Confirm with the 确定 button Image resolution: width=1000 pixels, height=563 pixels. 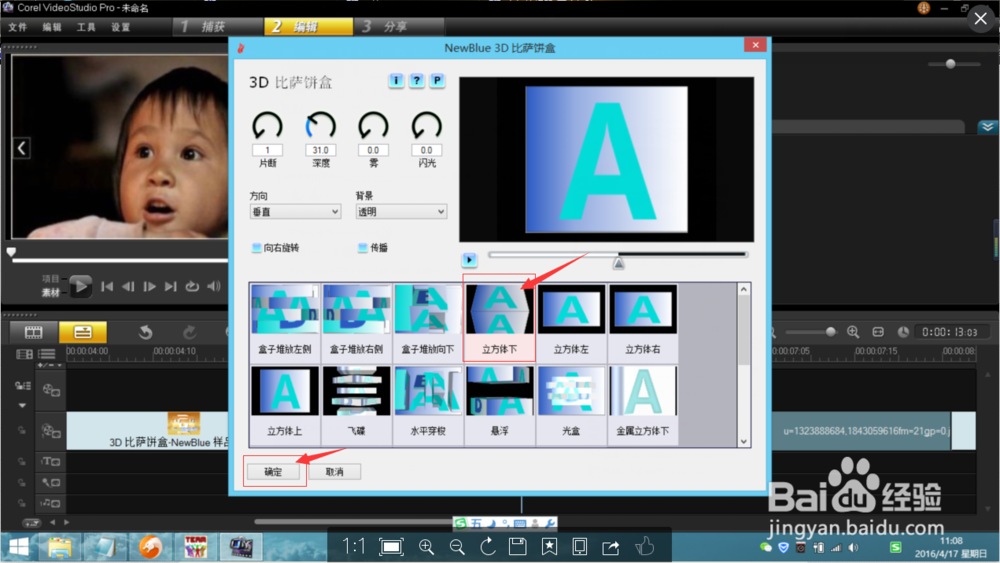[273, 472]
